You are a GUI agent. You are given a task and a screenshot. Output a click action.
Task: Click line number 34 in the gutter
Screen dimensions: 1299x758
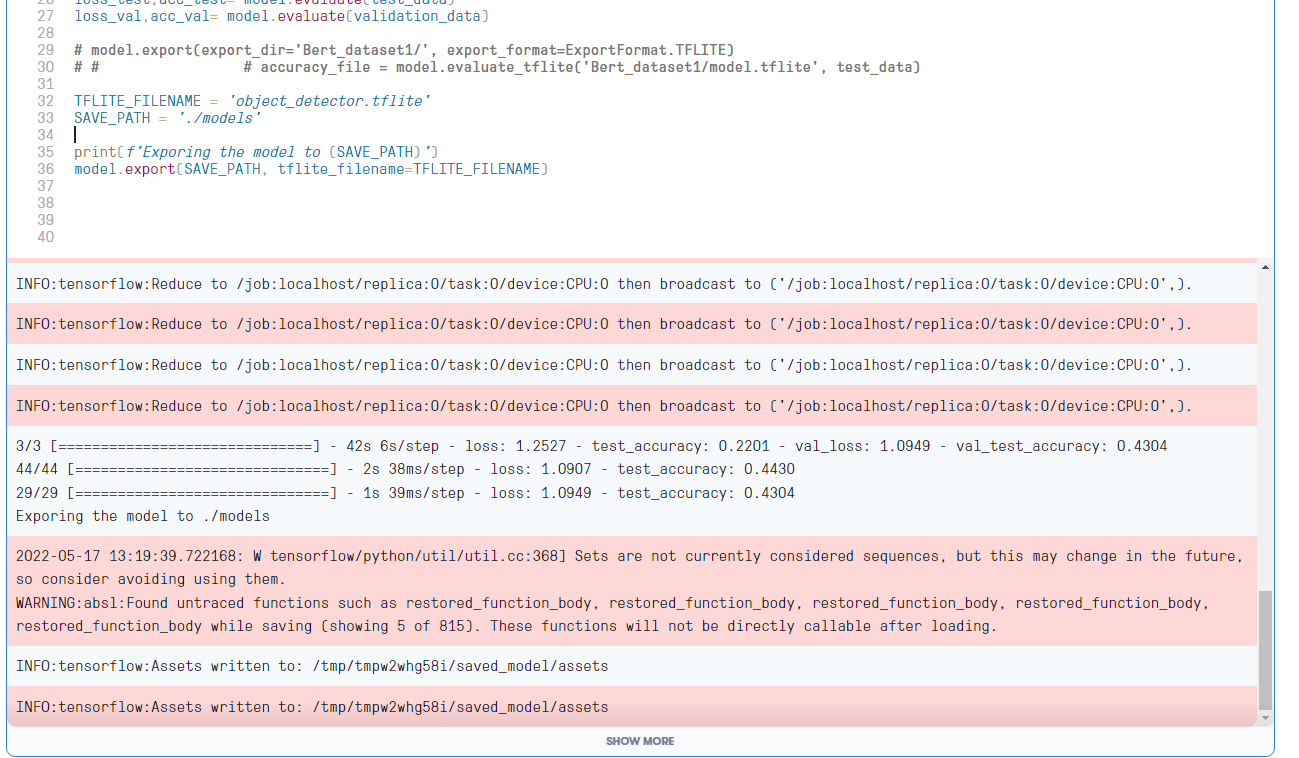[x=45, y=135]
